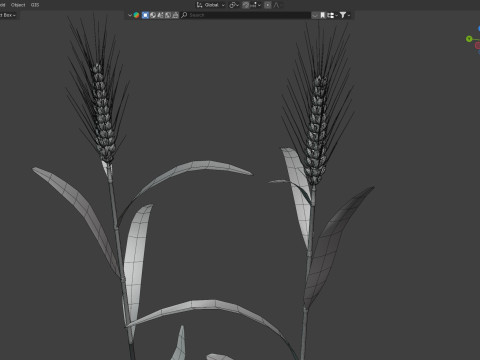480x360 pixels.
Task: Click the chevron button right of search
Action: point(315,15)
